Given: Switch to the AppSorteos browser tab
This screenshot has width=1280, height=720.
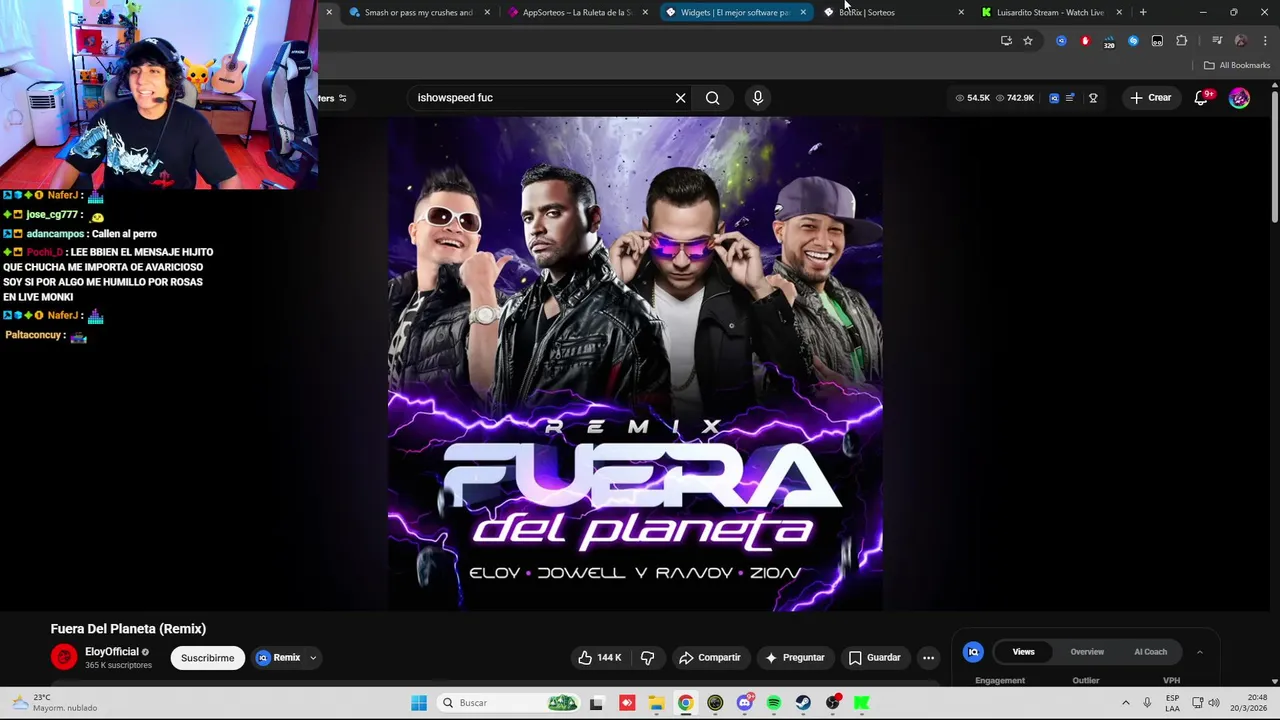Looking at the screenshot, I should (x=577, y=12).
